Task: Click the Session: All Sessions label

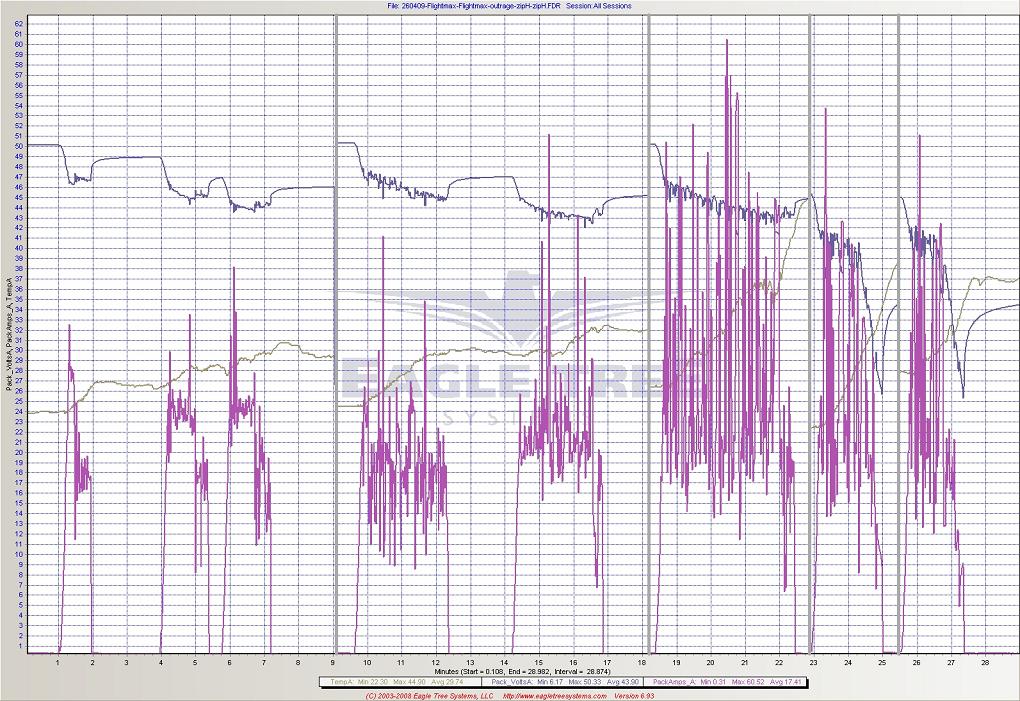Action: pos(598,6)
